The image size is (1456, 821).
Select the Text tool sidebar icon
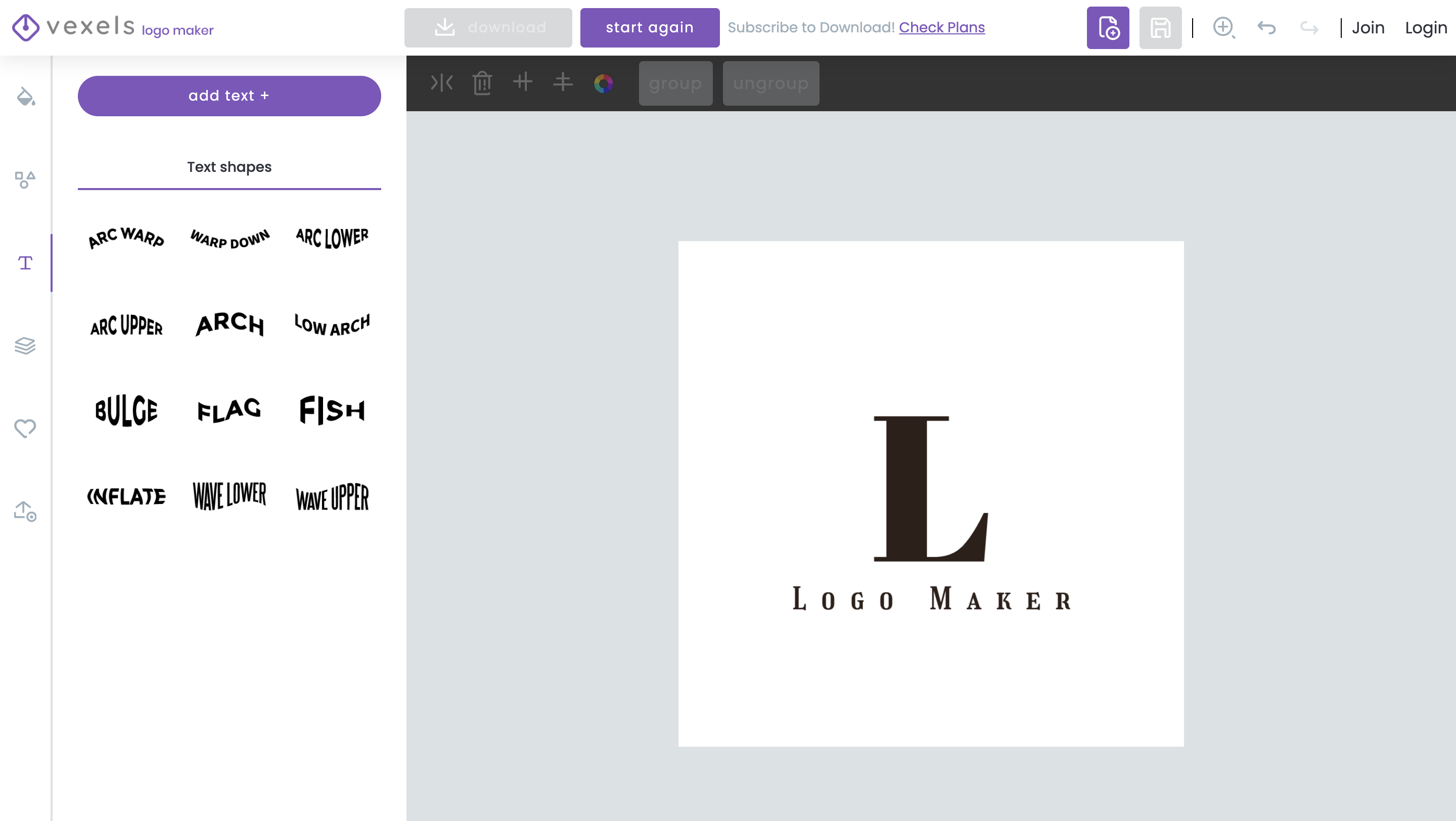click(x=25, y=263)
